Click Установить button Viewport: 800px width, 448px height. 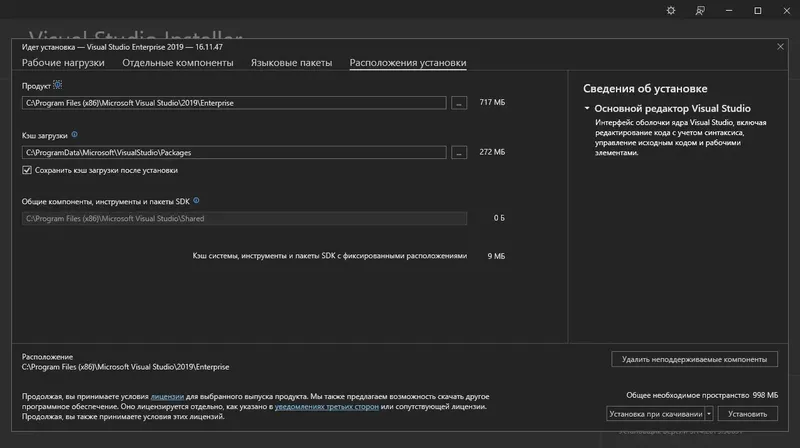[x=747, y=414]
